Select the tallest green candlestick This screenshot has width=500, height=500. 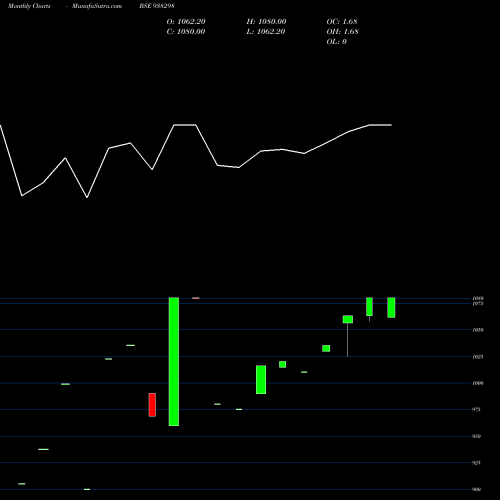(174, 361)
